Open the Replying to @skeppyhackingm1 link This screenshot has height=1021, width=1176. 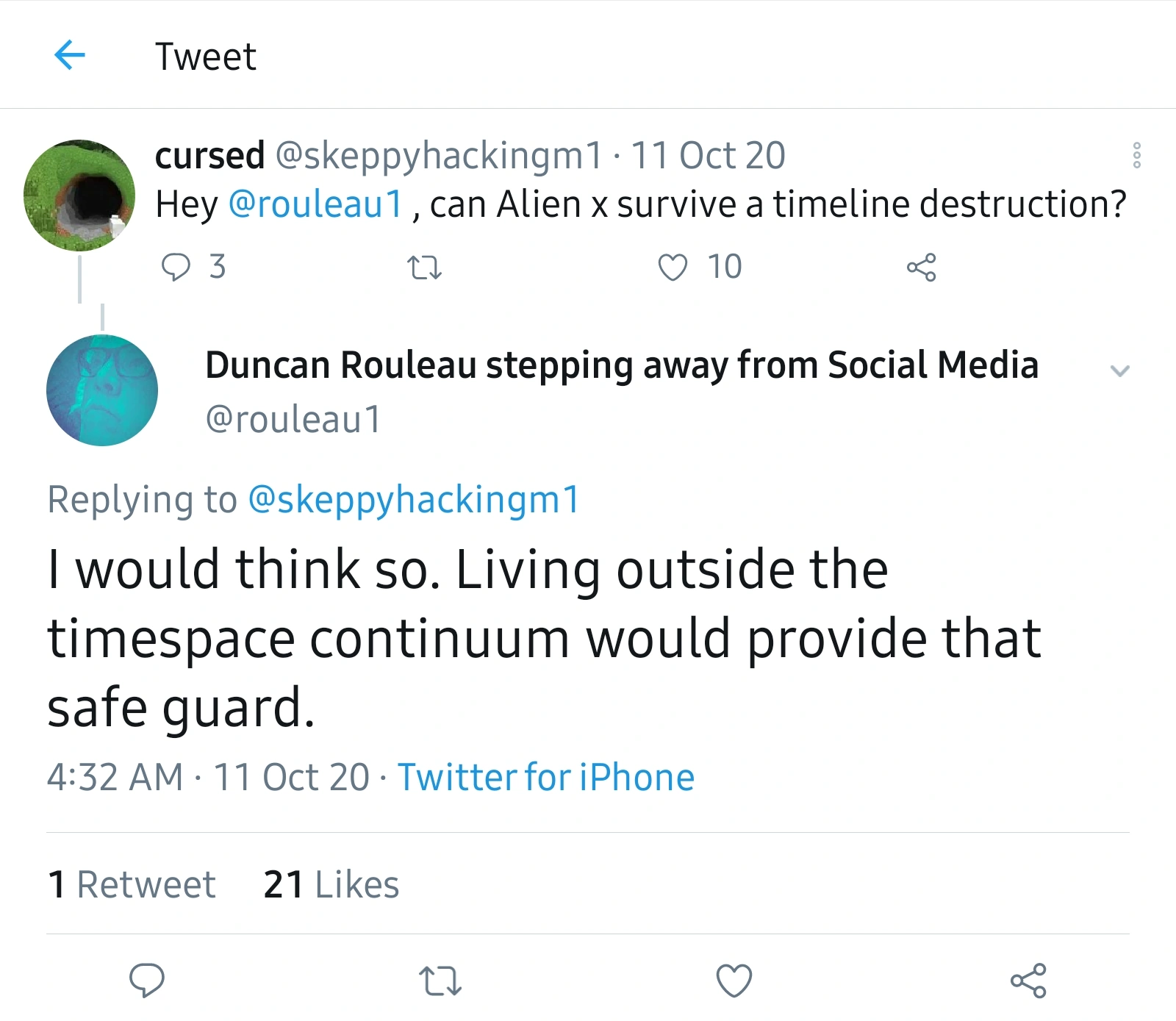click(x=414, y=500)
